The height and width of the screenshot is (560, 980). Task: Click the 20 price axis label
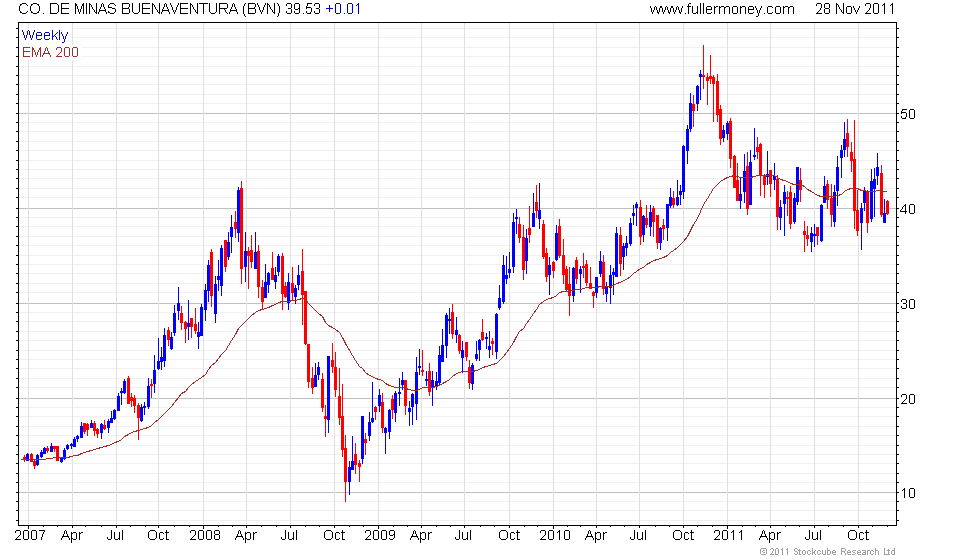(x=908, y=399)
